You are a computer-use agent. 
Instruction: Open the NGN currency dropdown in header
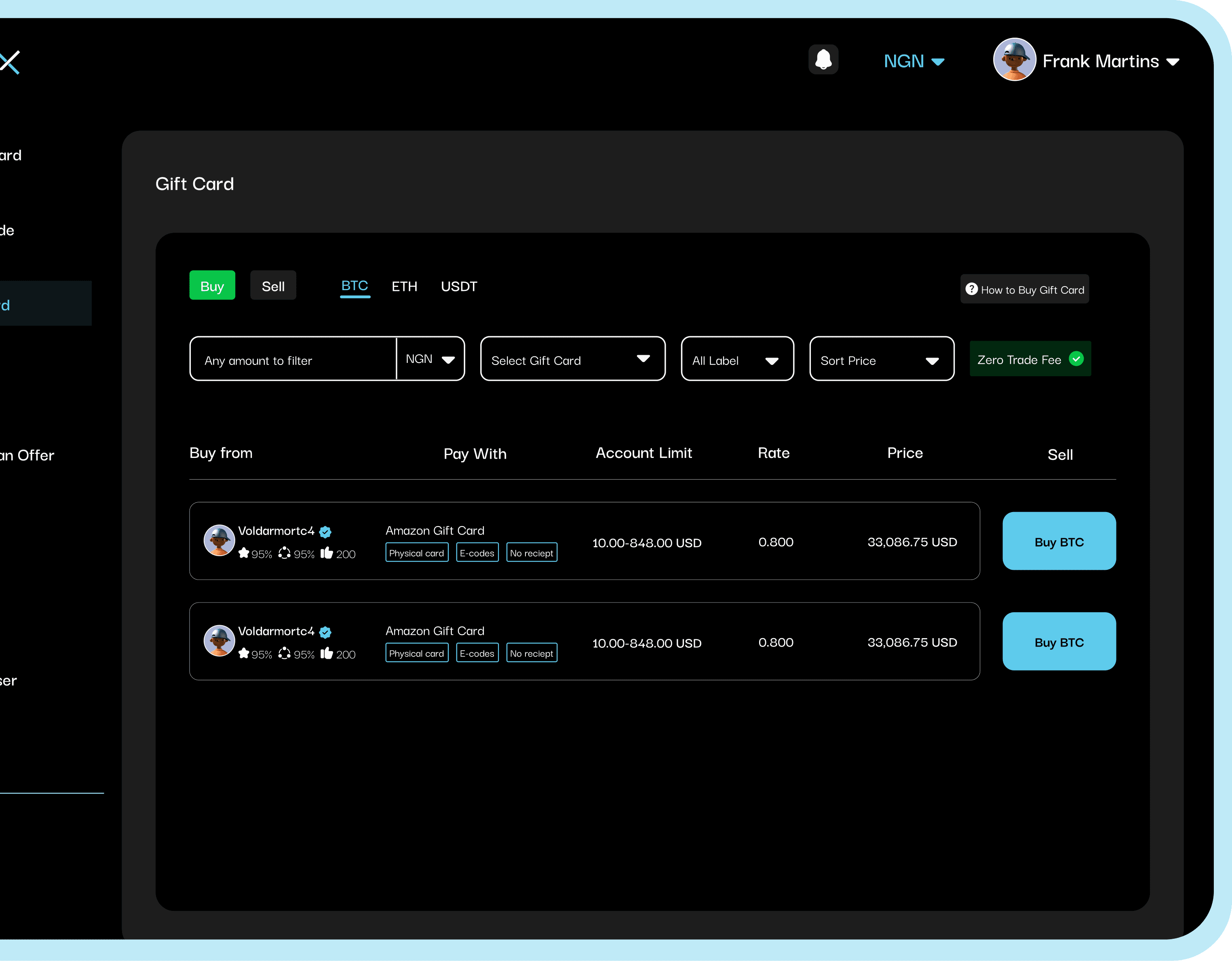coord(914,61)
